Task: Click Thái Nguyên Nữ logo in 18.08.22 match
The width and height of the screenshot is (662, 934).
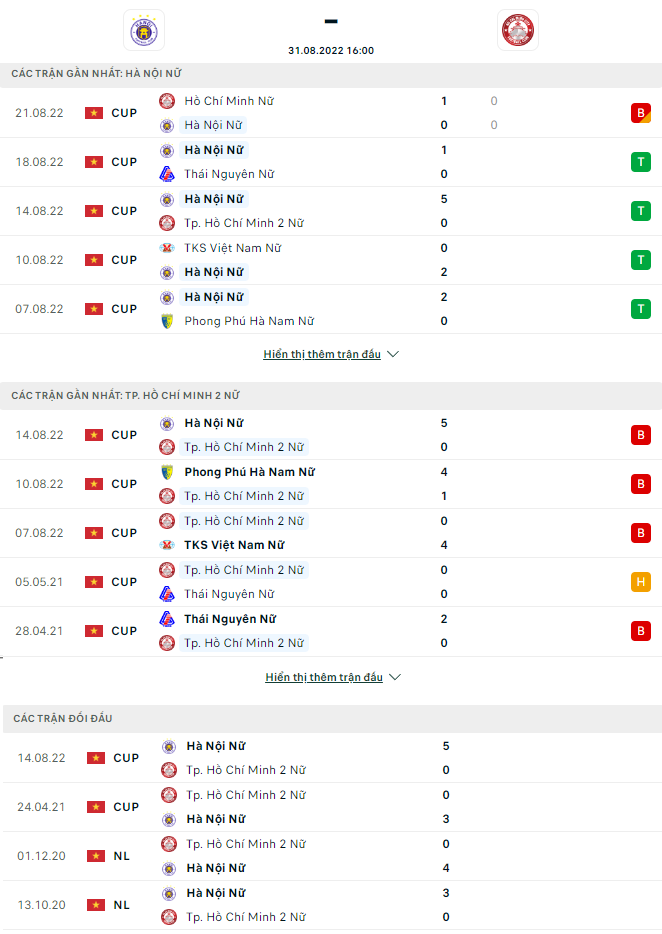Action: coord(167,174)
